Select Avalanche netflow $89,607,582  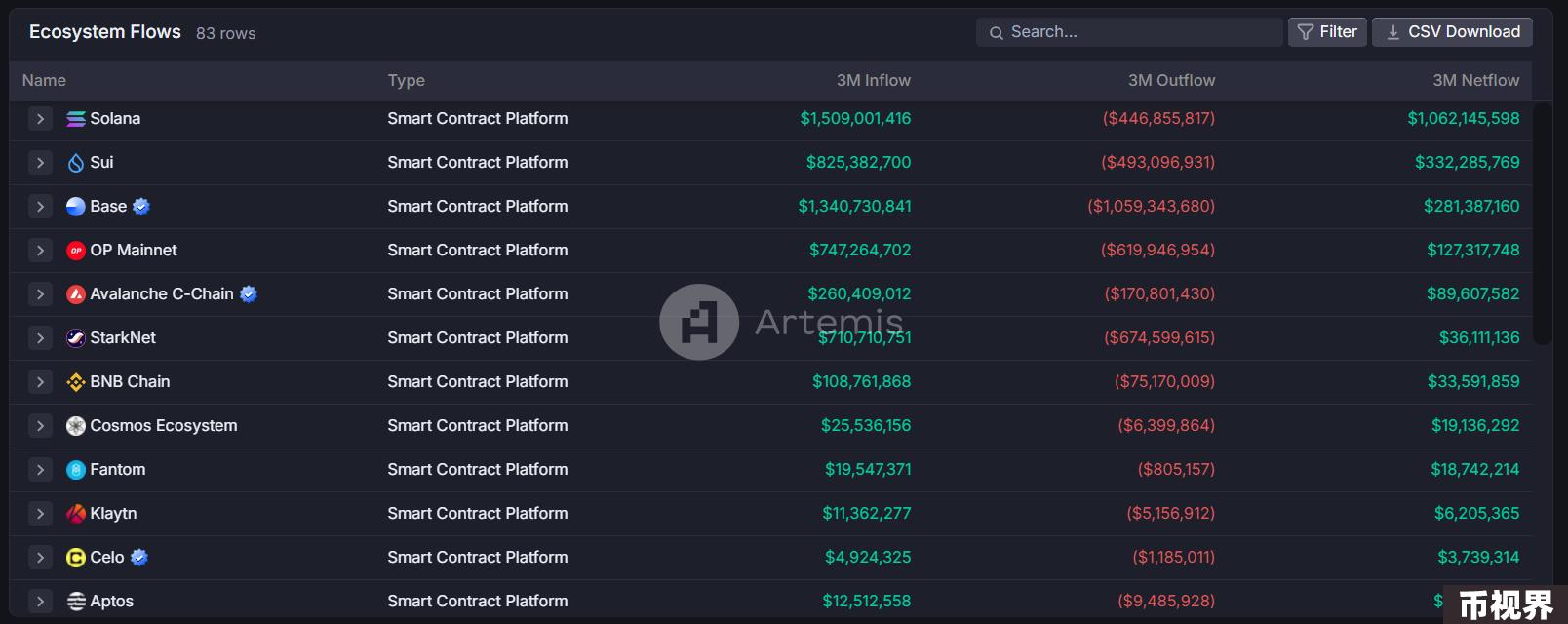point(1472,294)
